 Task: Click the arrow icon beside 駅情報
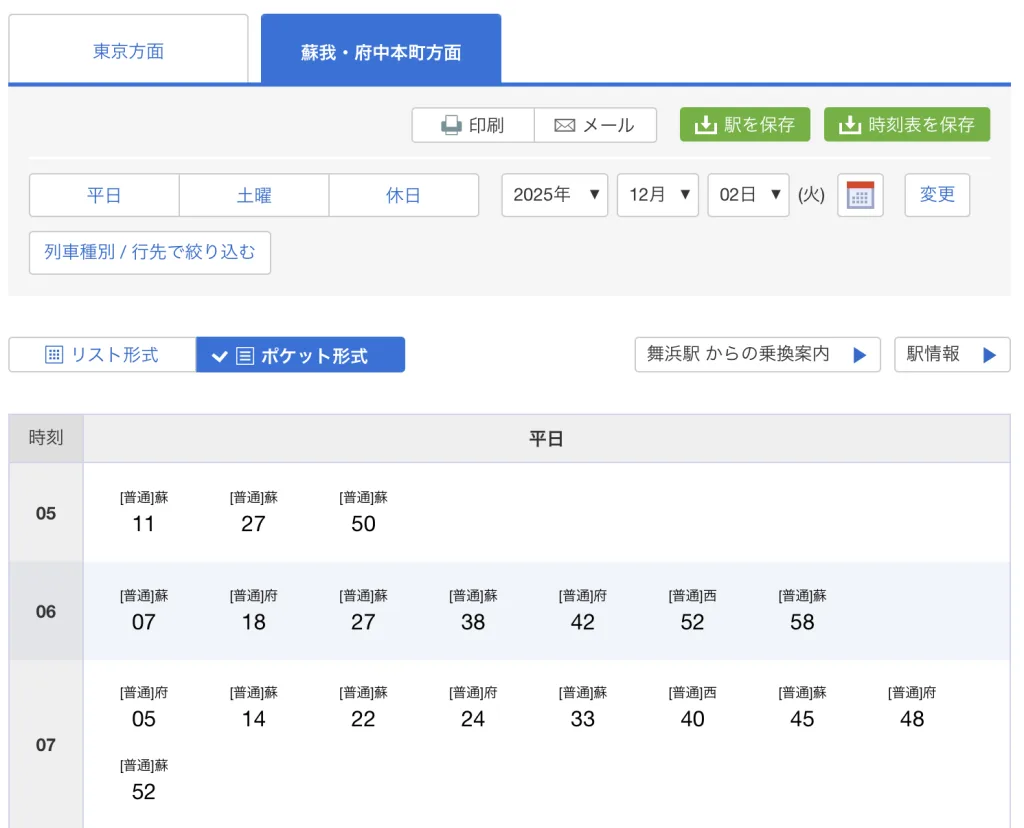tap(989, 355)
